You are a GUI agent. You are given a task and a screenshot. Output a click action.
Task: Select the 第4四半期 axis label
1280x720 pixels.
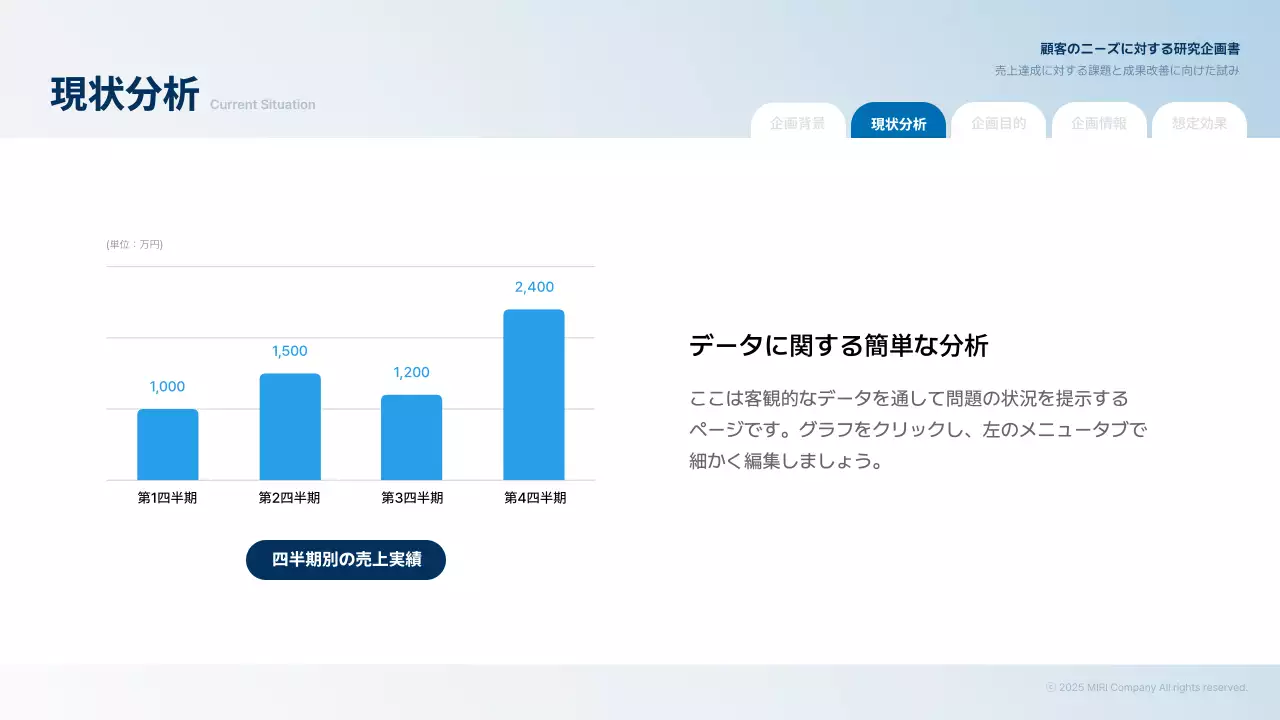point(535,497)
